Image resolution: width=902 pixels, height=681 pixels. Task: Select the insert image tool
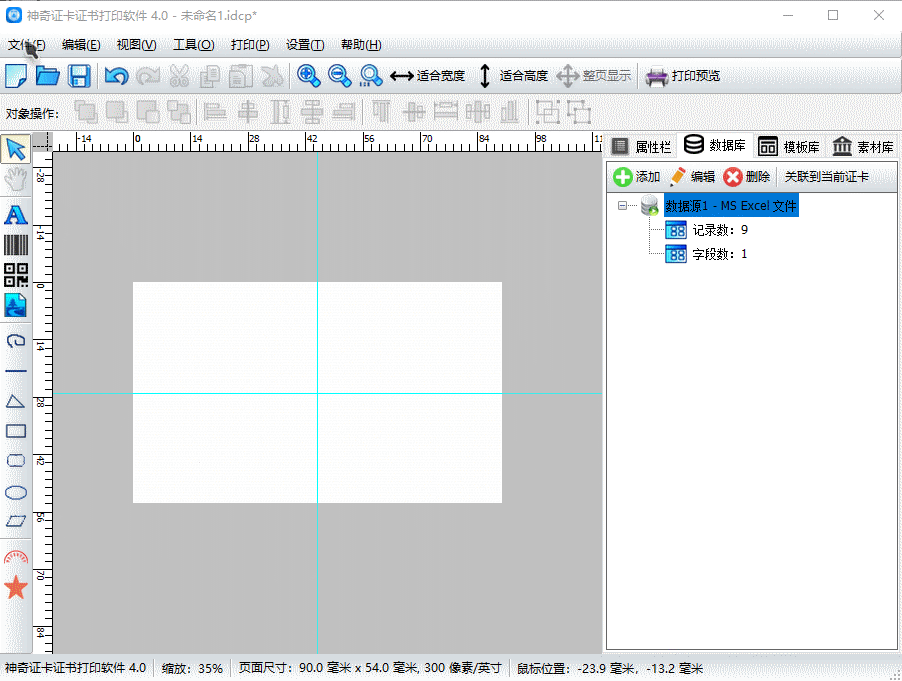click(16, 305)
